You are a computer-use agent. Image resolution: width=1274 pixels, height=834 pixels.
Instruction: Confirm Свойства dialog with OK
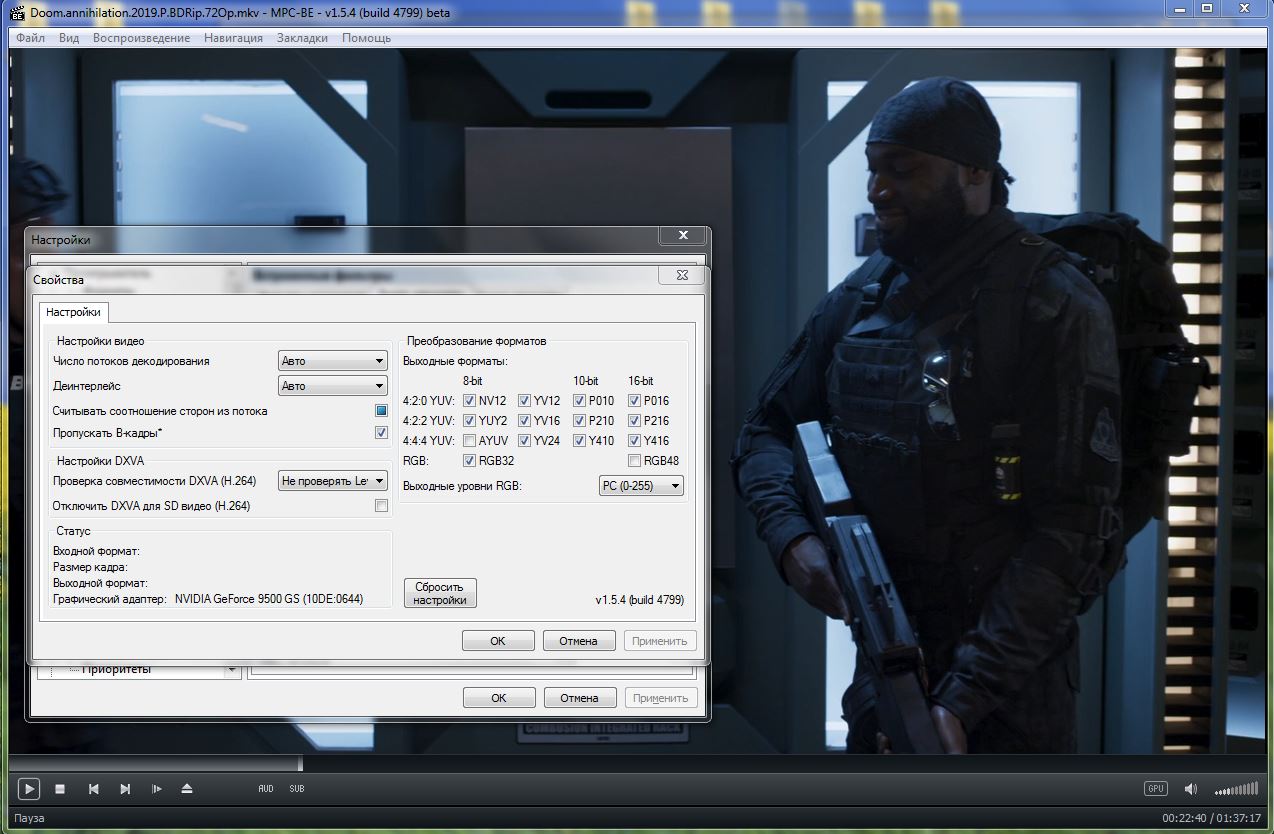(x=498, y=641)
